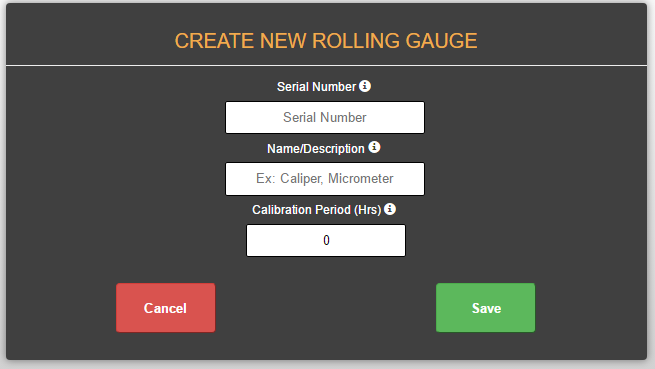655x369 pixels.
Task: Save the new rolling gauge
Action: [485, 308]
